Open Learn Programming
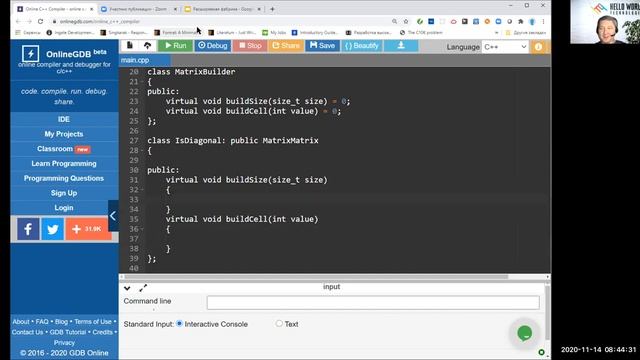This screenshot has width=640, height=360. pyautogui.click(x=64, y=163)
